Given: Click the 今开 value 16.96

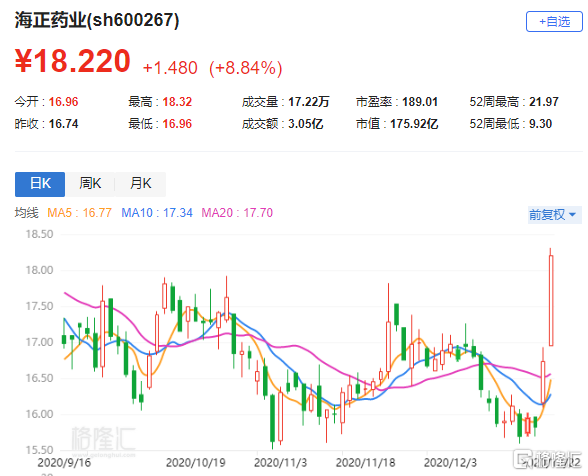Looking at the screenshot, I should 63,102.
